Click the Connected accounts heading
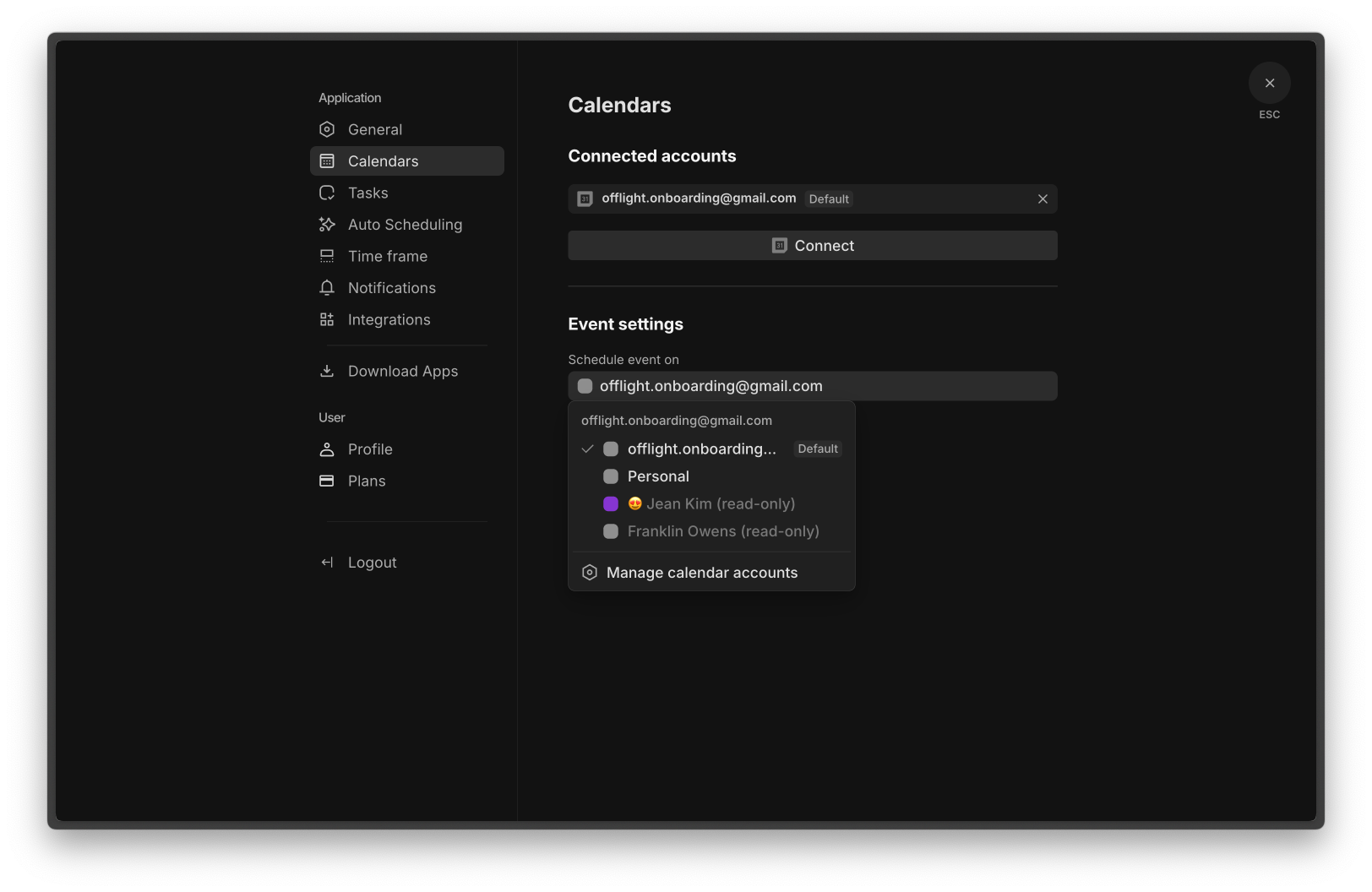 click(x=652, y=156)
